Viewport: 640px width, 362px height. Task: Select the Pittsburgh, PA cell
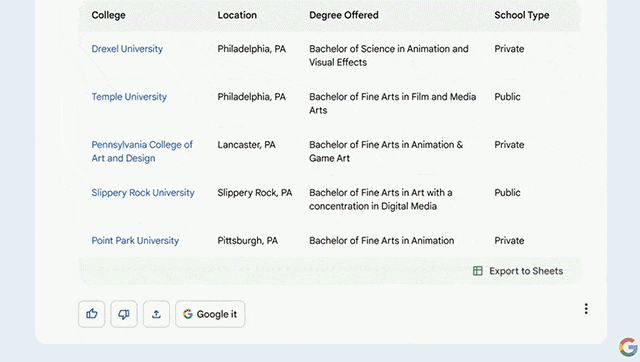pyautogui.click(x=247, y=241)
